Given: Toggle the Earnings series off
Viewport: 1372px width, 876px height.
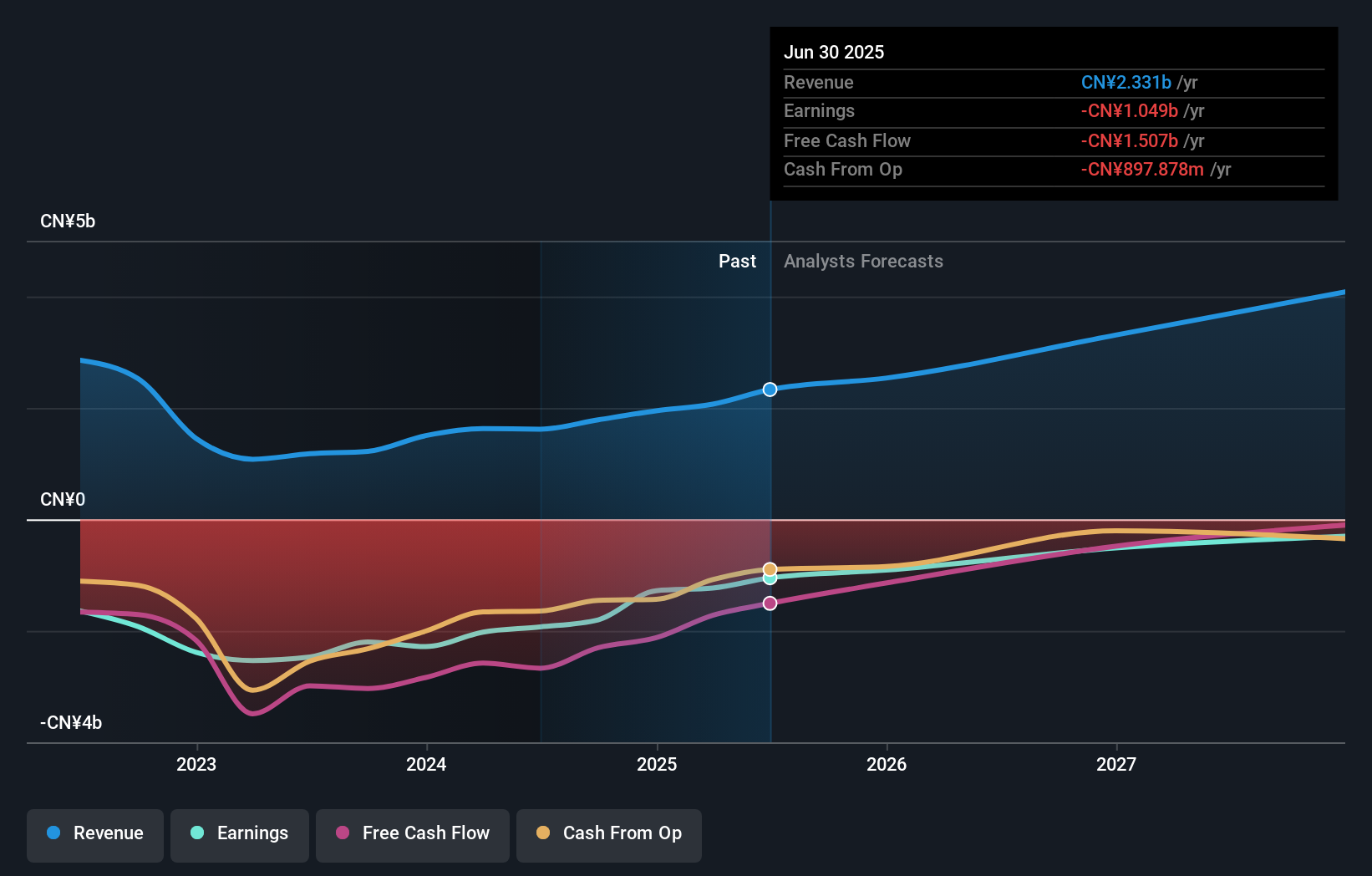Looking at the screenshot, I should click(x=240, y=833).
